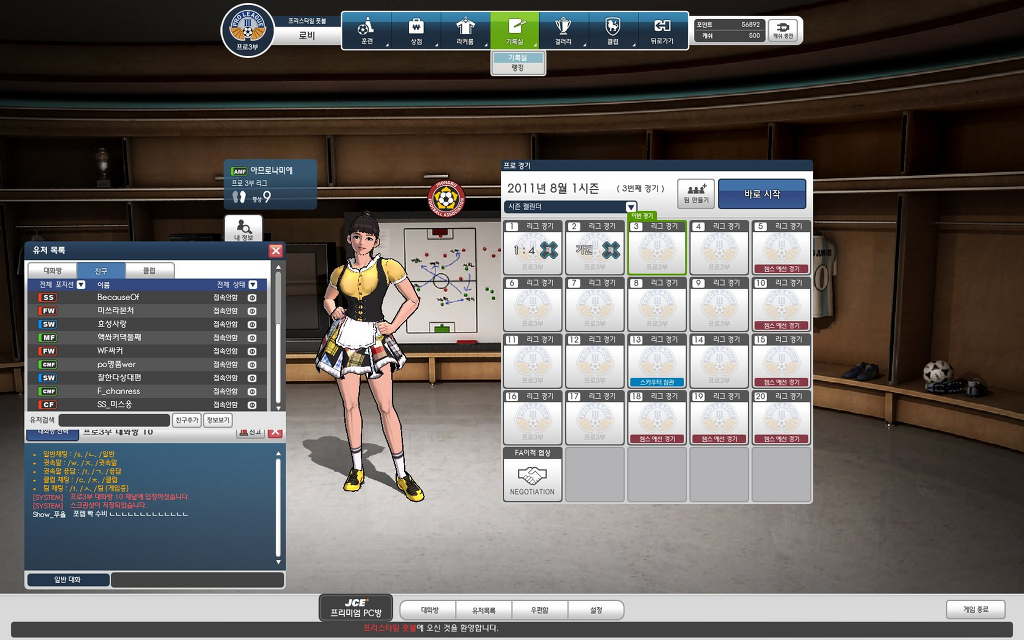This screenshot has height=640, width=1024.
Task: Open the 클럽 shield icon
Action: [612, 30]
